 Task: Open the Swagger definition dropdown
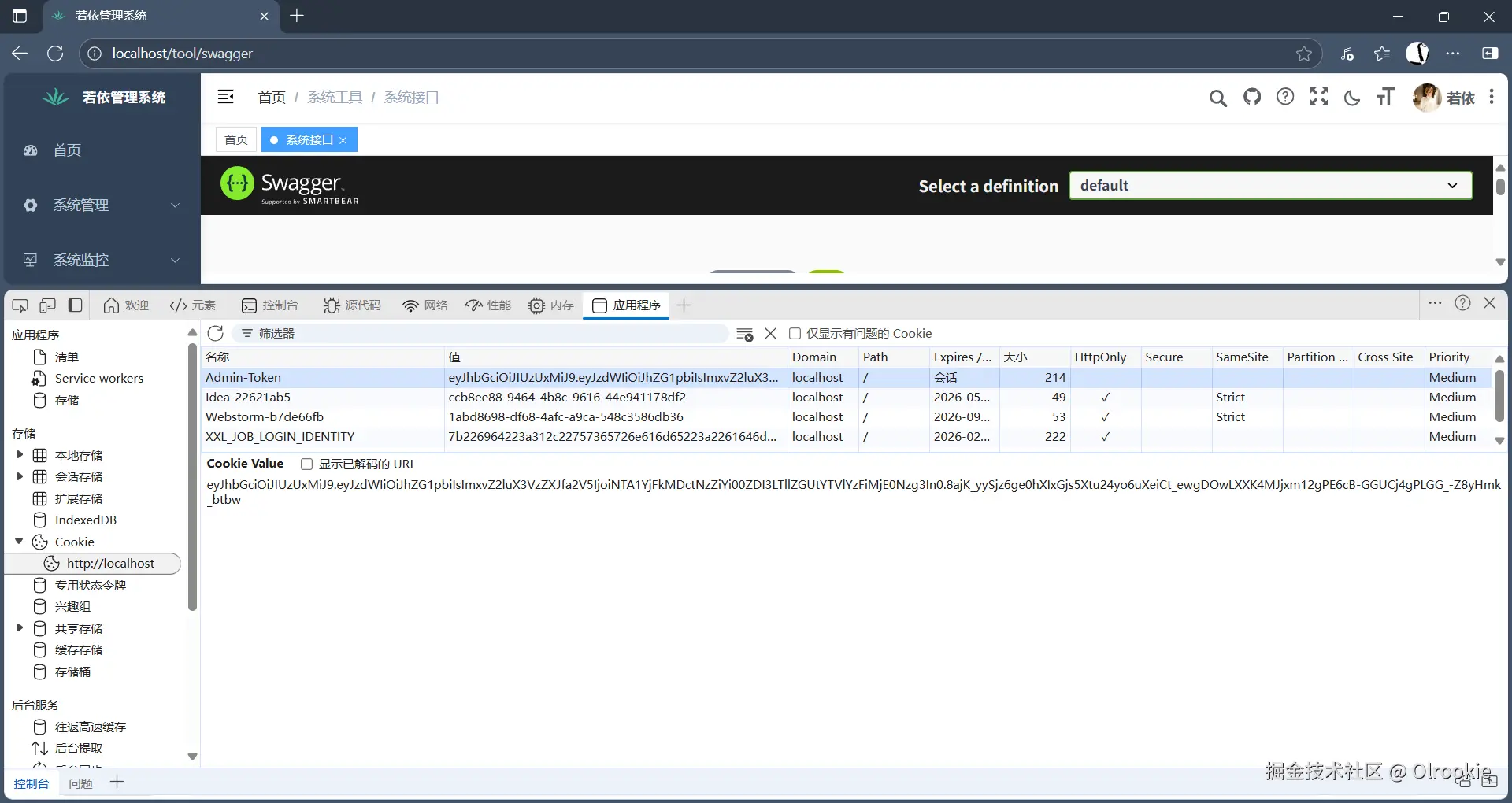(1270, 186)
